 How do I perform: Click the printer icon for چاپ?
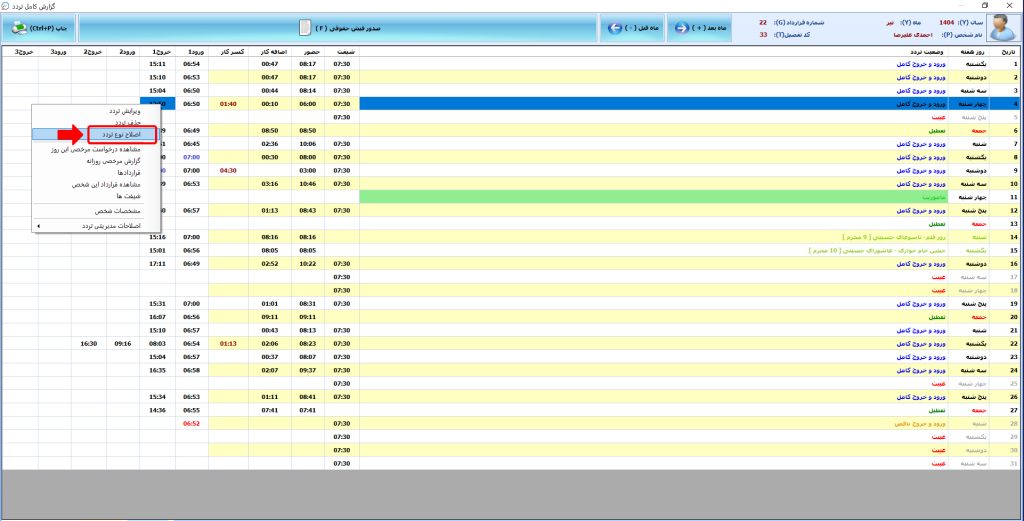coord(18,28)
